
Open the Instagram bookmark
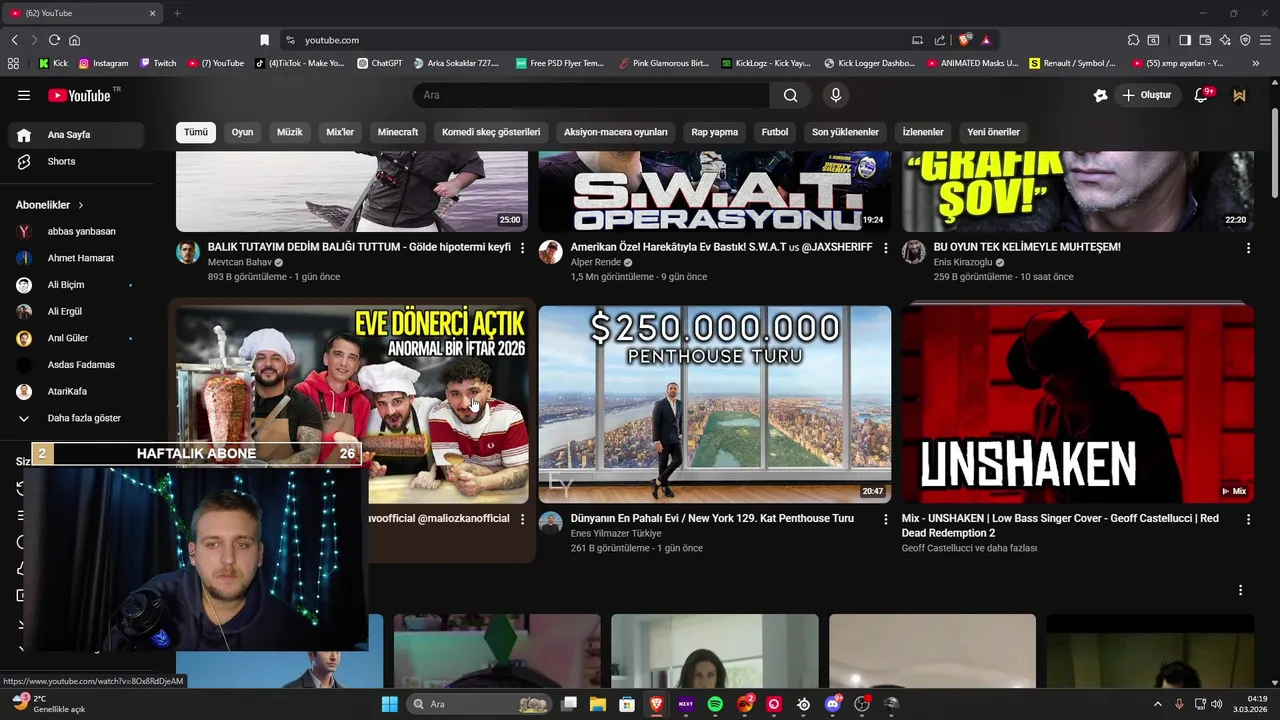coord(103,63)
